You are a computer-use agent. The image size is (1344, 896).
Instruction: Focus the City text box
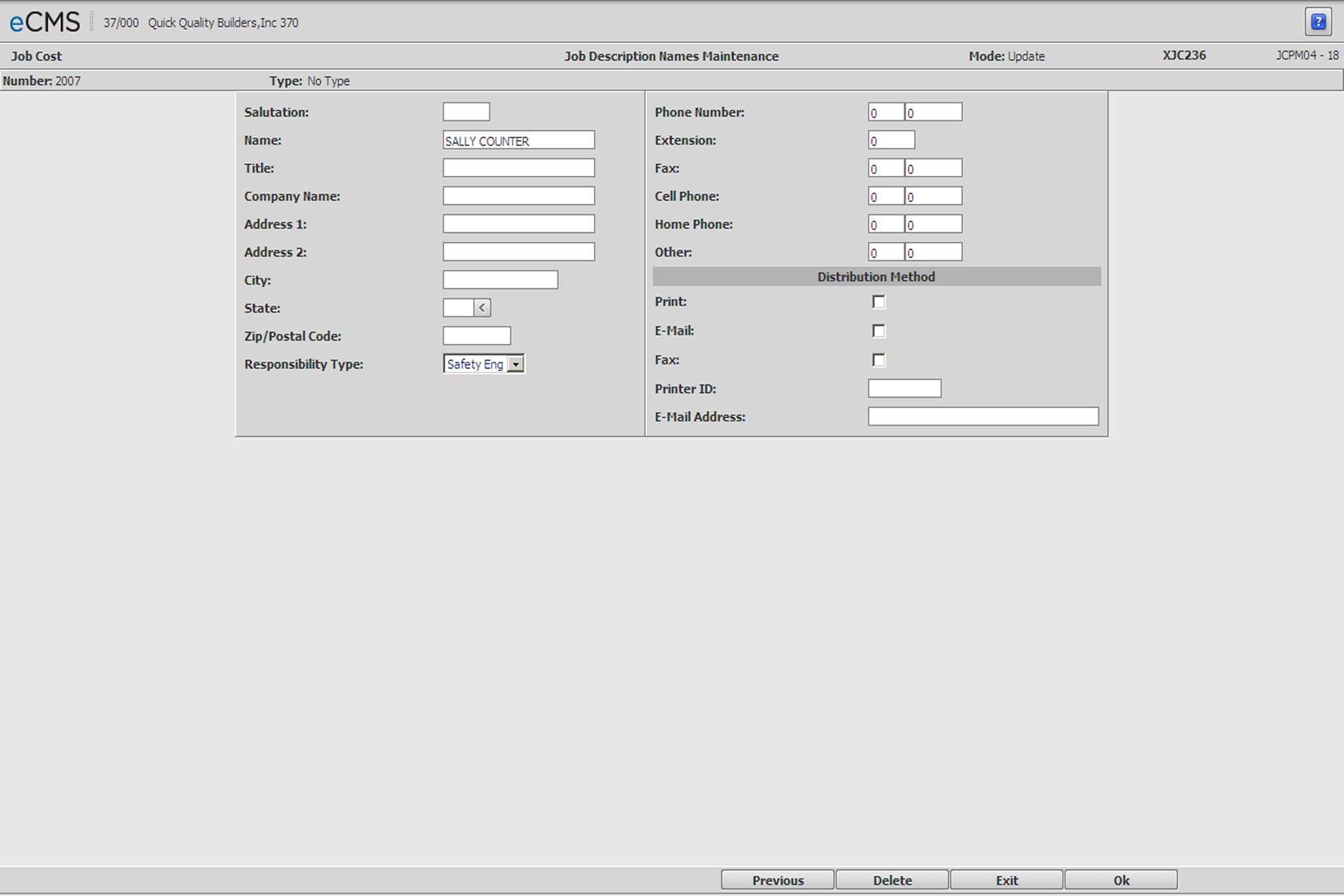pyautogui.click(x=500, y=280)
